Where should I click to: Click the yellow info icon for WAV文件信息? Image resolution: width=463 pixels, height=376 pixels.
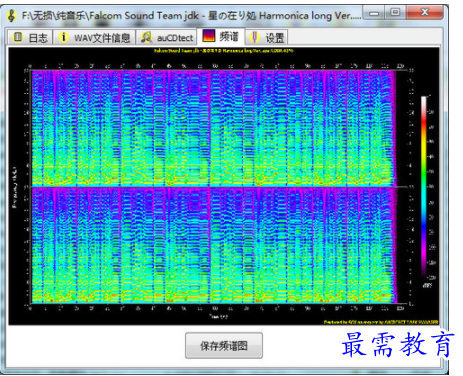click(63, 37)
